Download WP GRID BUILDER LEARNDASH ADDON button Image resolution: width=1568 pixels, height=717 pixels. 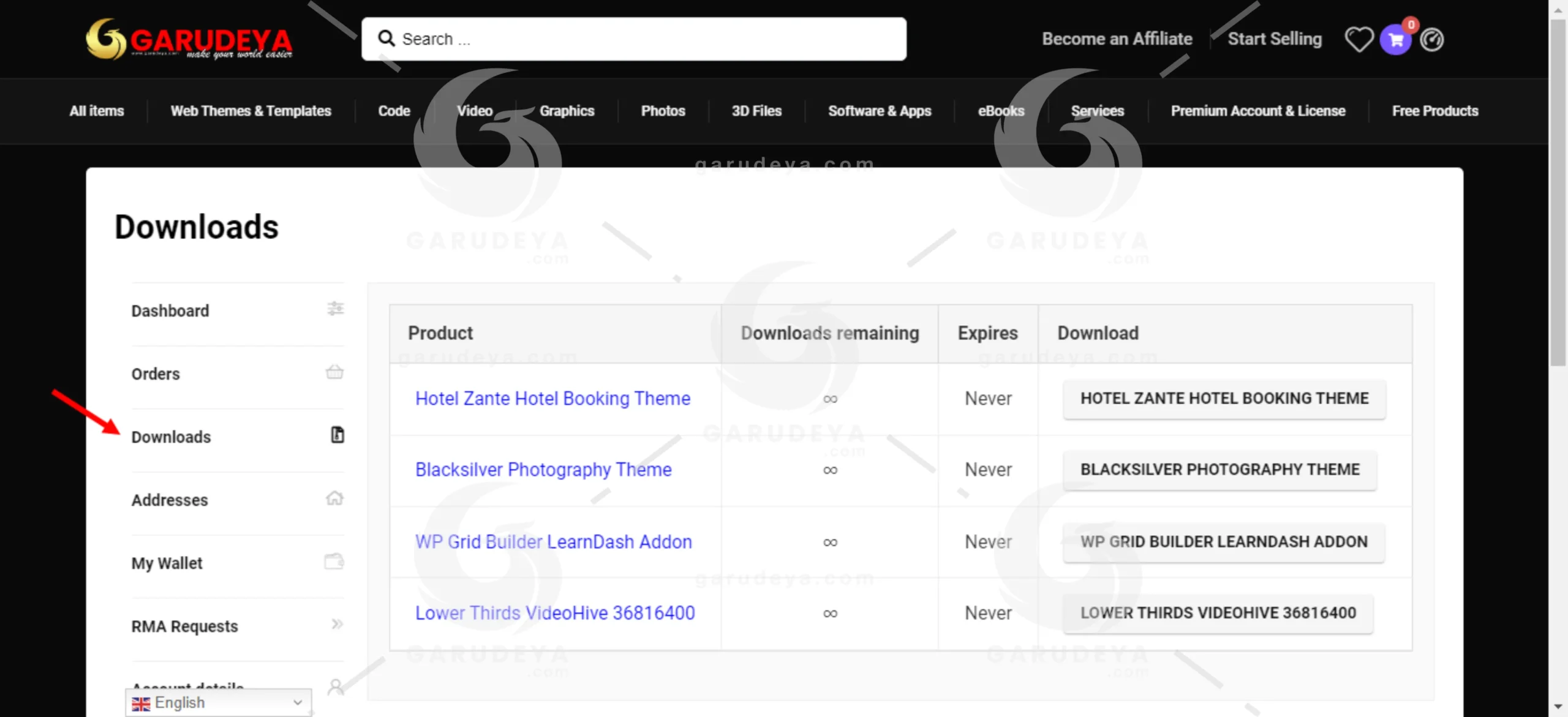(1224, 542)
